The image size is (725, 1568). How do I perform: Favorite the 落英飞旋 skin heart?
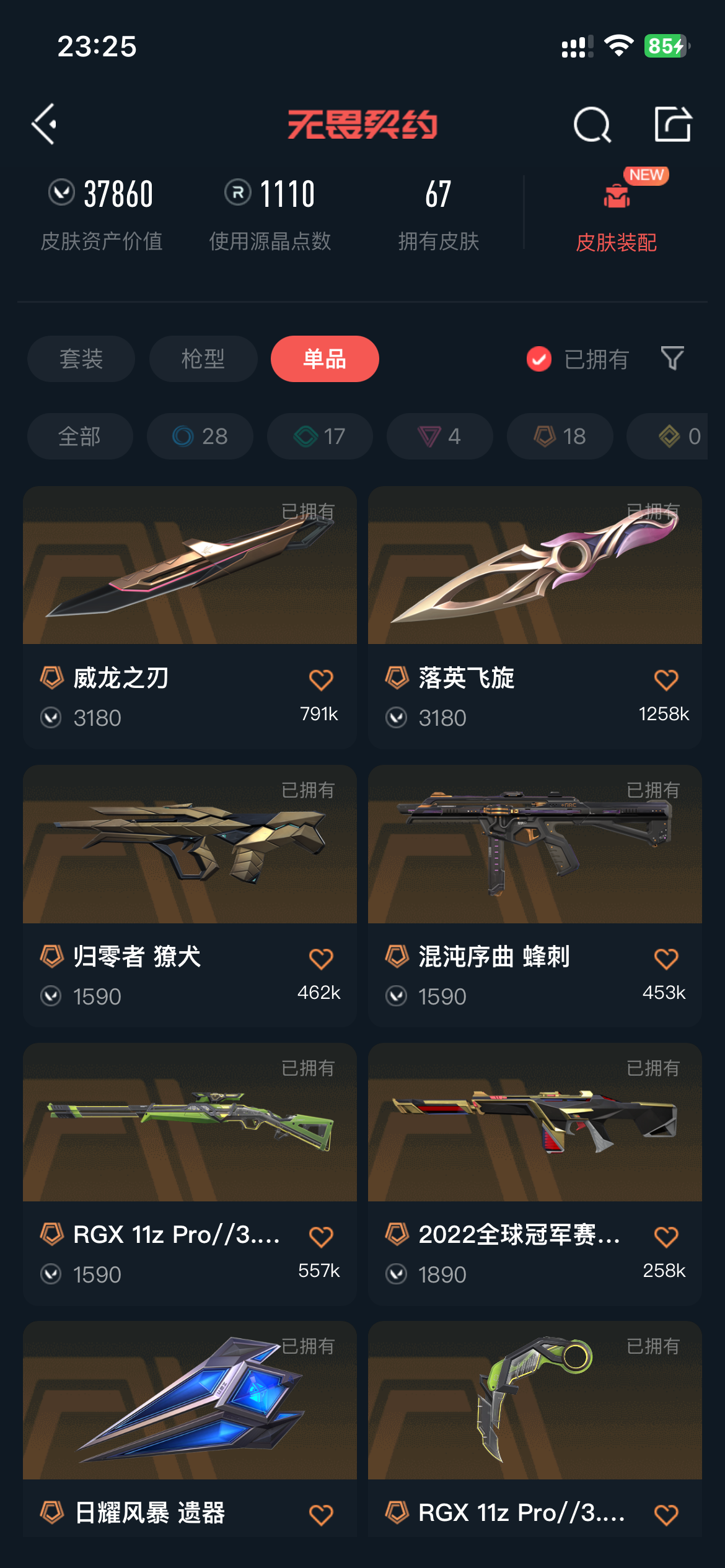(x=666, y=680)
